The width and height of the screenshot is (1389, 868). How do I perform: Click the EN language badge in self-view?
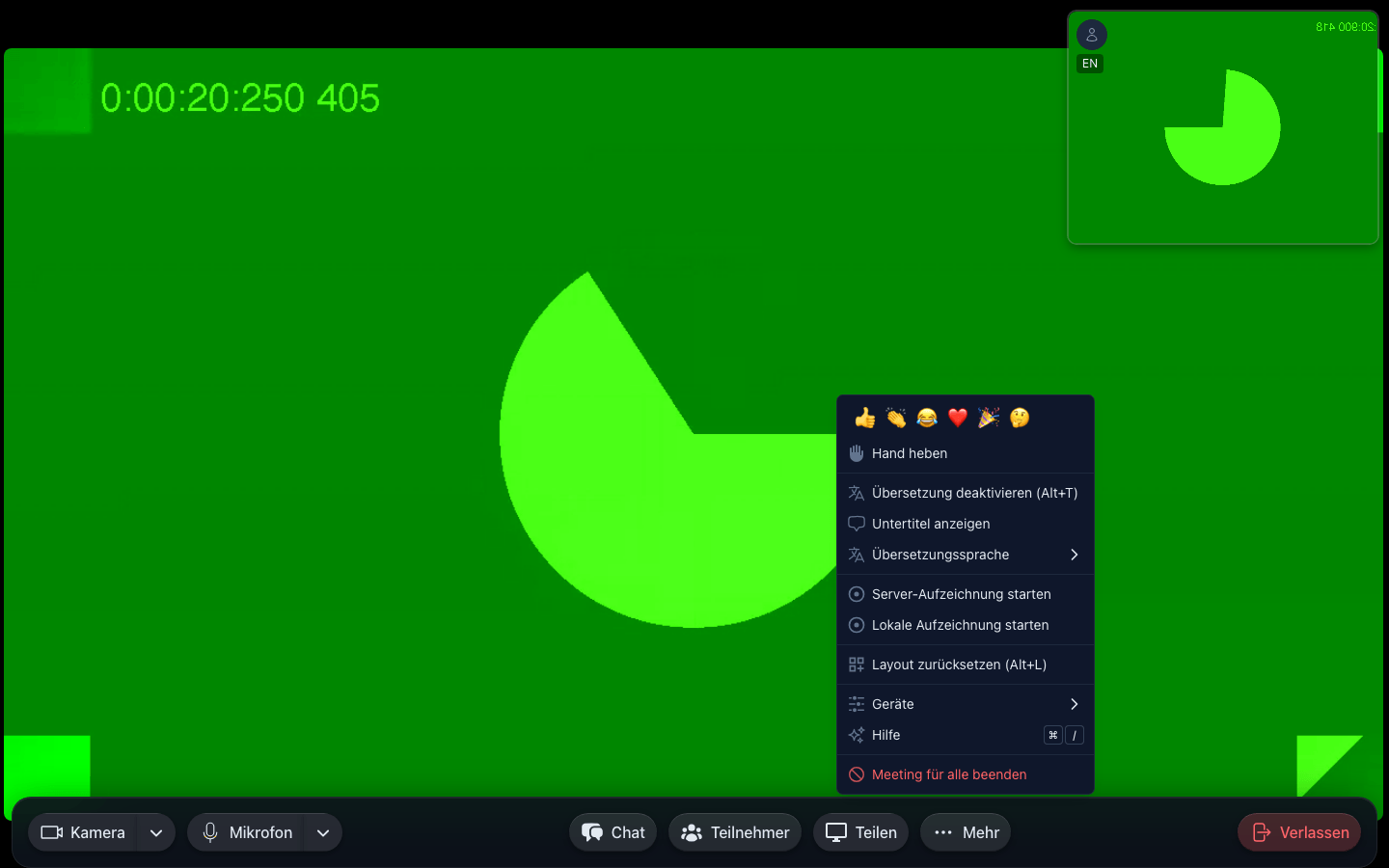click(1090, 64)
